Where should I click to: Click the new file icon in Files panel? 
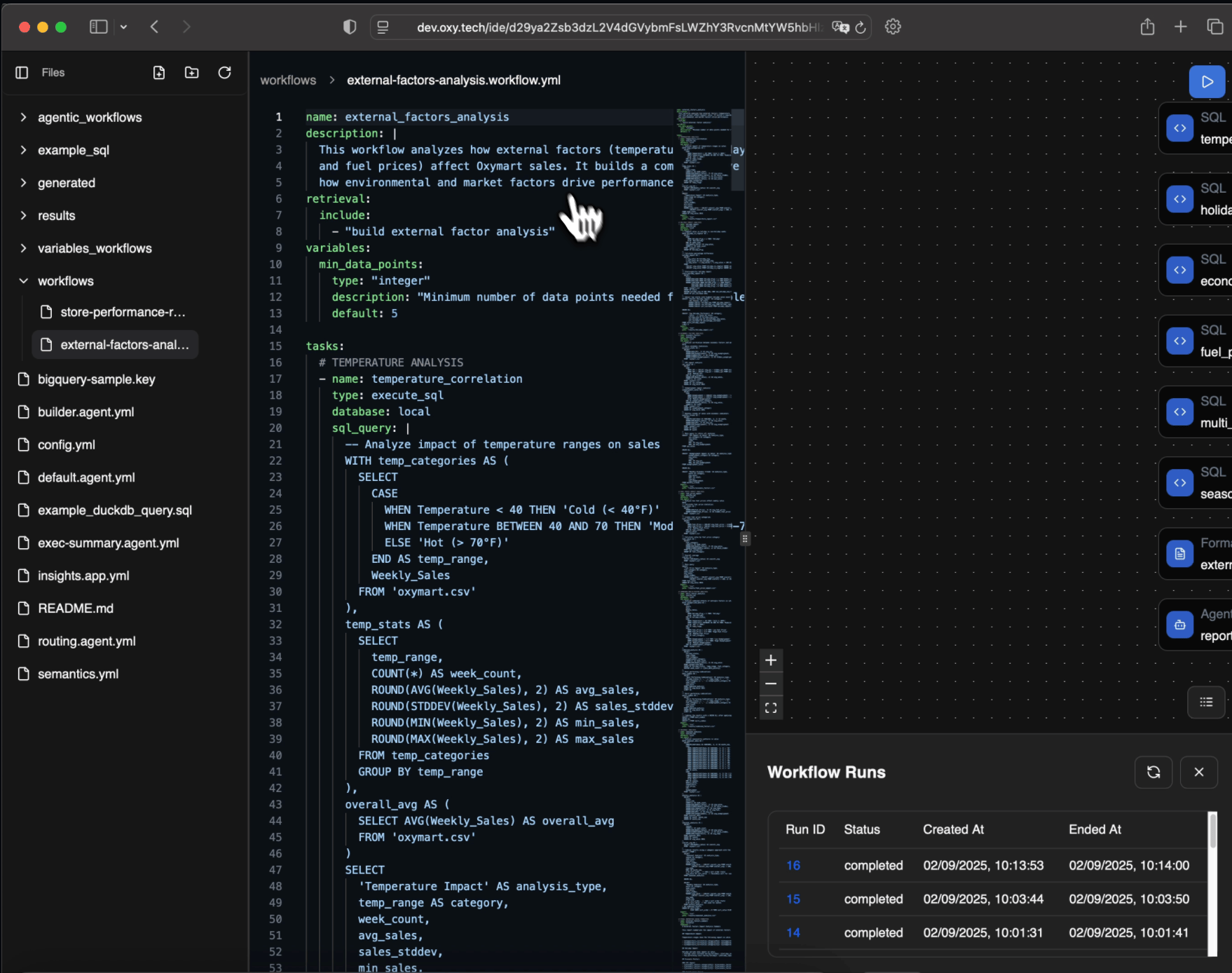click(159, 73)
